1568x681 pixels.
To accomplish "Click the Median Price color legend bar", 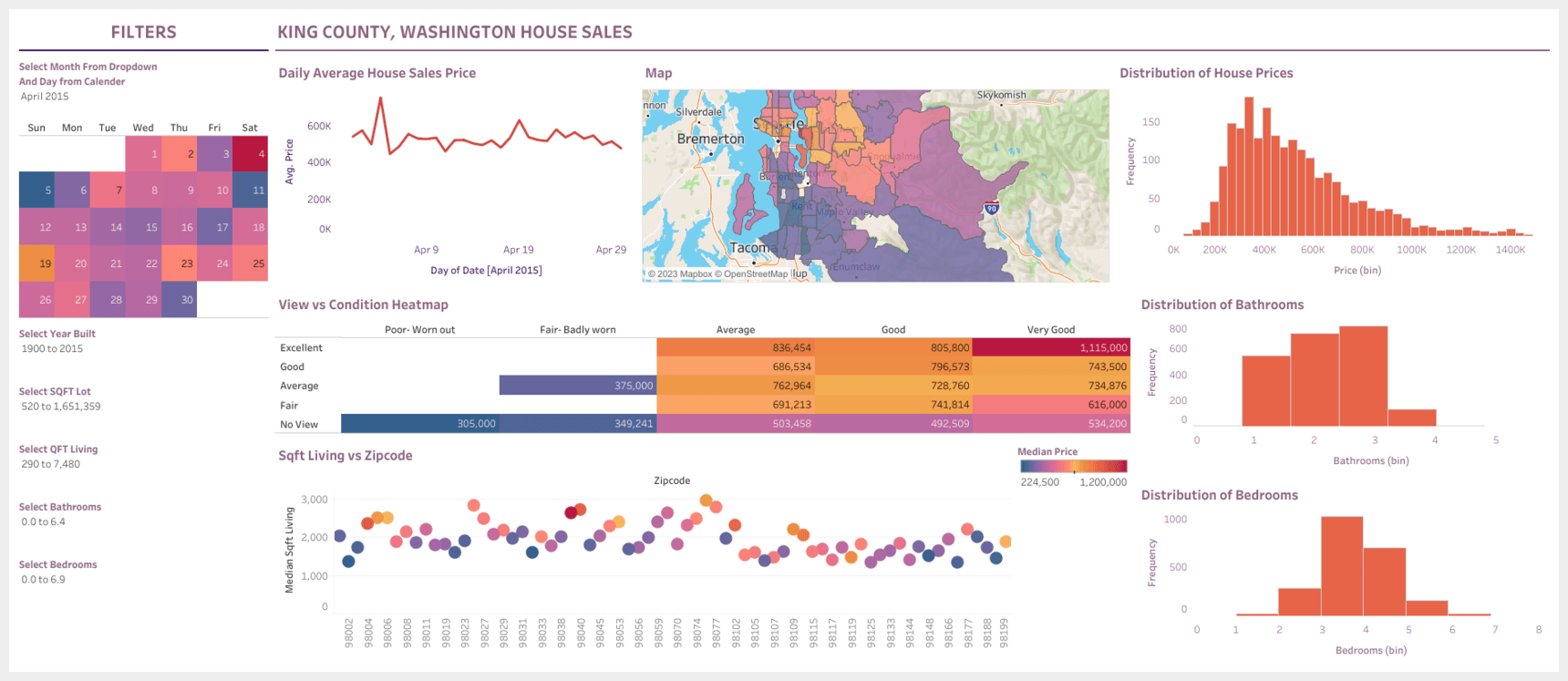I will pyautogui.click(x=1074, y=466).
